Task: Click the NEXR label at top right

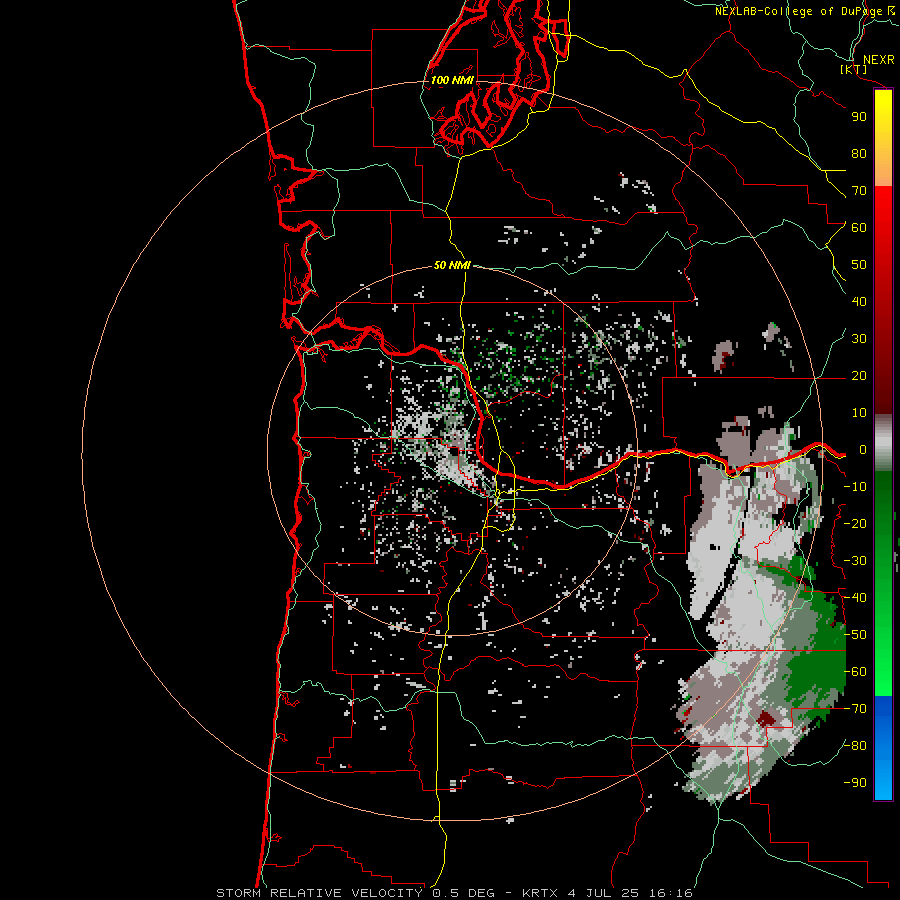Action: (879, 60)
